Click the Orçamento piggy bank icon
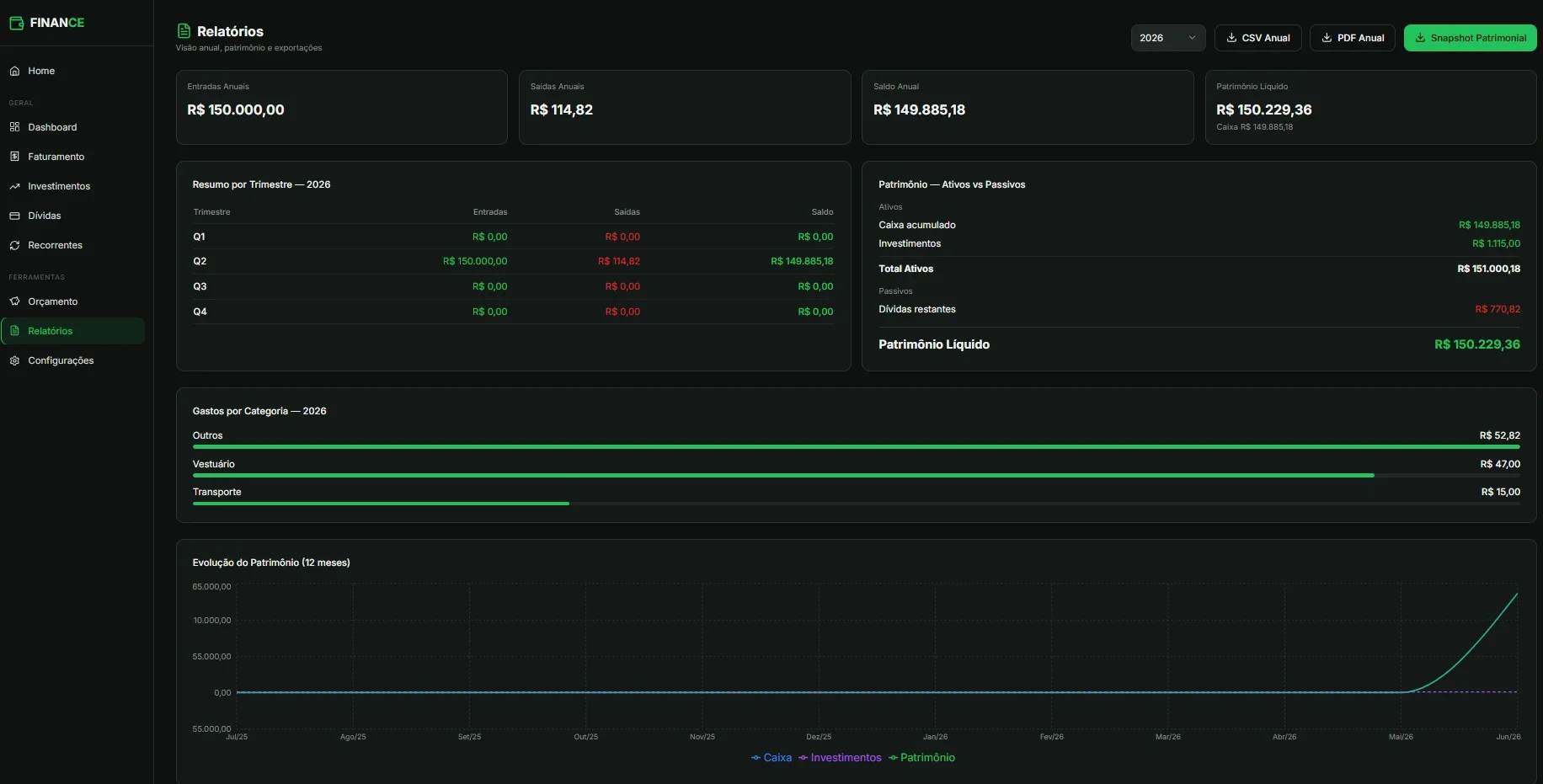Image resolution: width=1543 pixels, height=784 pixels. point(14,301)
